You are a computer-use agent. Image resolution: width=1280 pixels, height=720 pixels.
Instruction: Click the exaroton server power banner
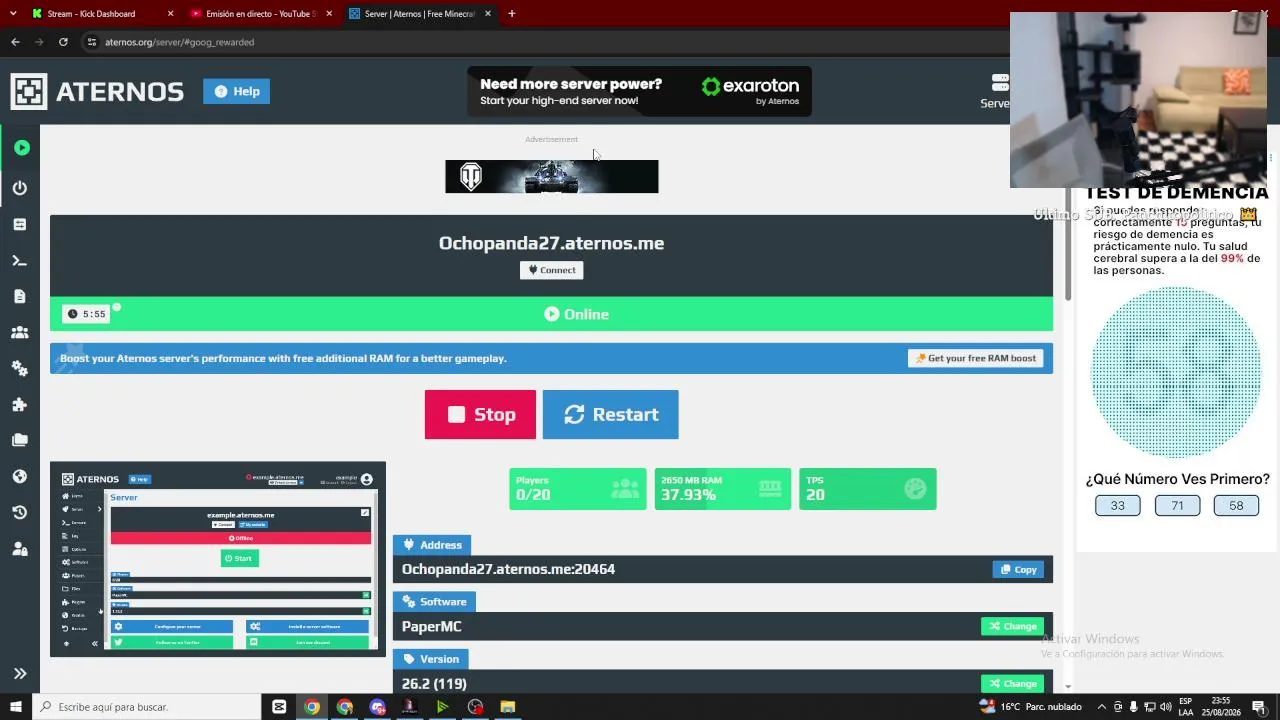coord(639,91)
